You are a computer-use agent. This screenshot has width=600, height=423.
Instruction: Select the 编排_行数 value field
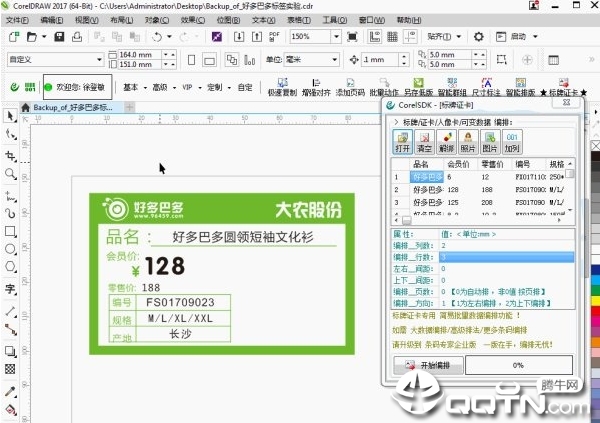pyautogui.click(x=507, y=257)
